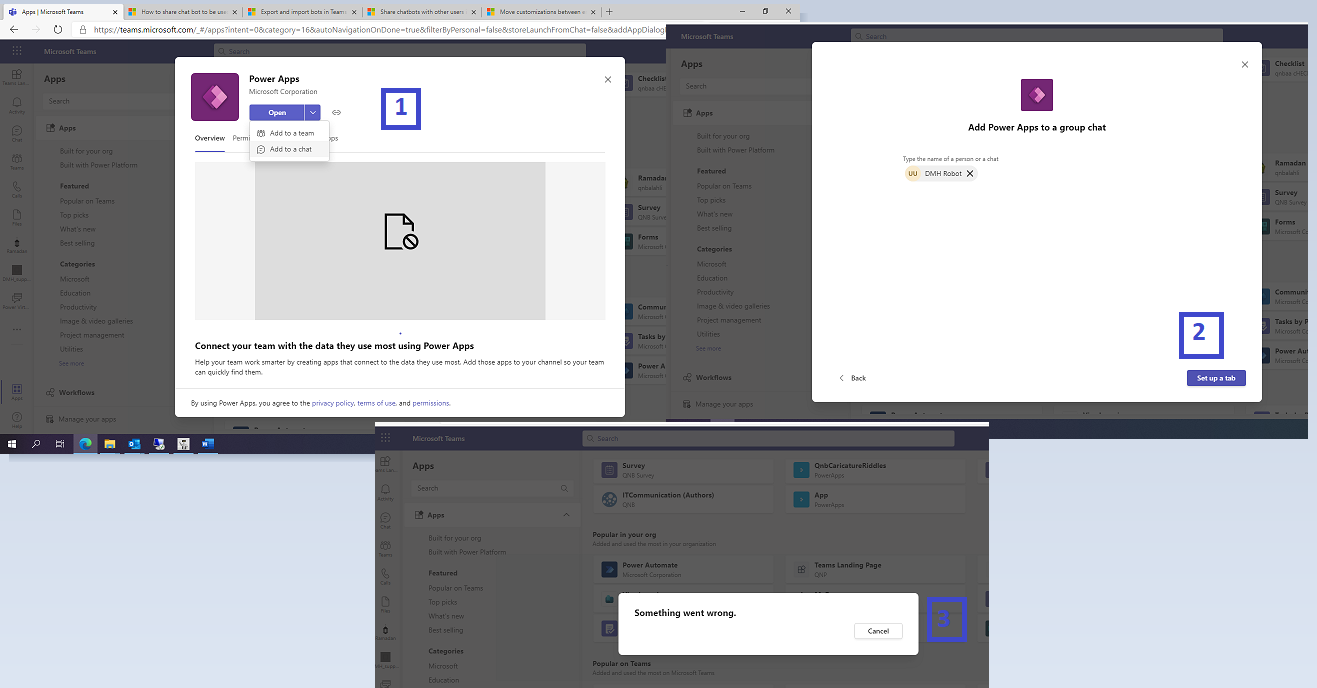This screenshot has height=688, width=1317.
Task: Open privacy policy link
Action: [333, 403]
